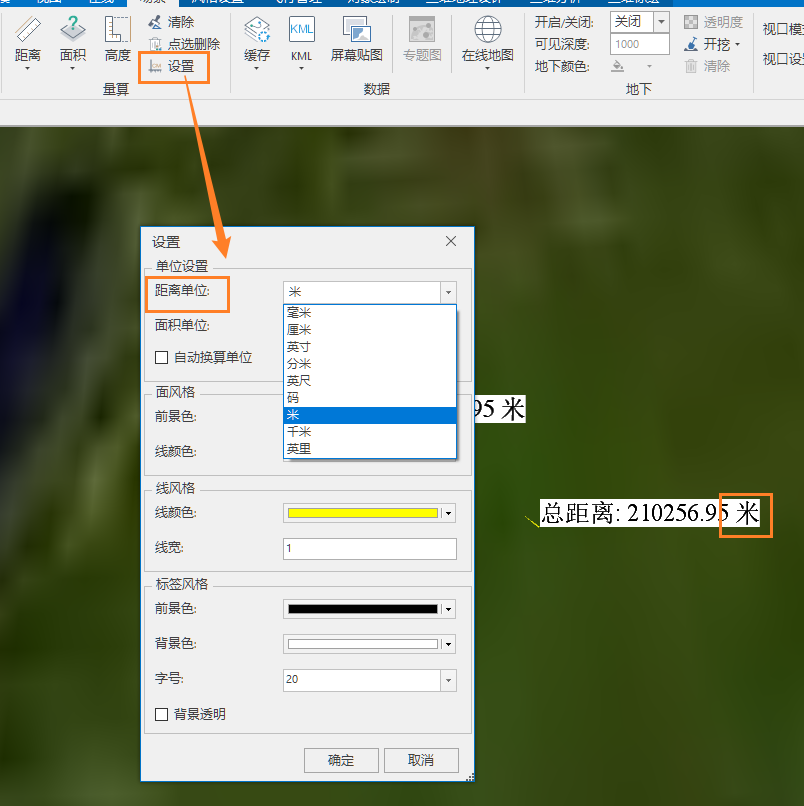This screenshot has height=806, width=804.
Task: Choose 英寸 from the unit list
Action: click(x=370, y=347)
